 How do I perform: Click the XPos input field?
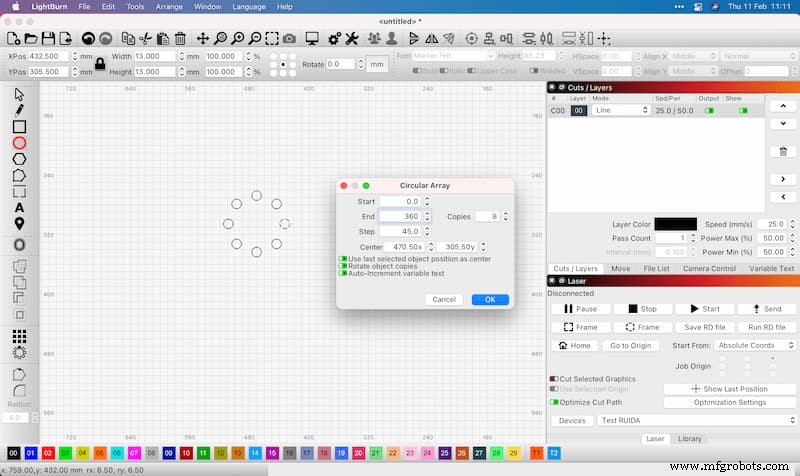click(x=48, y=56)
